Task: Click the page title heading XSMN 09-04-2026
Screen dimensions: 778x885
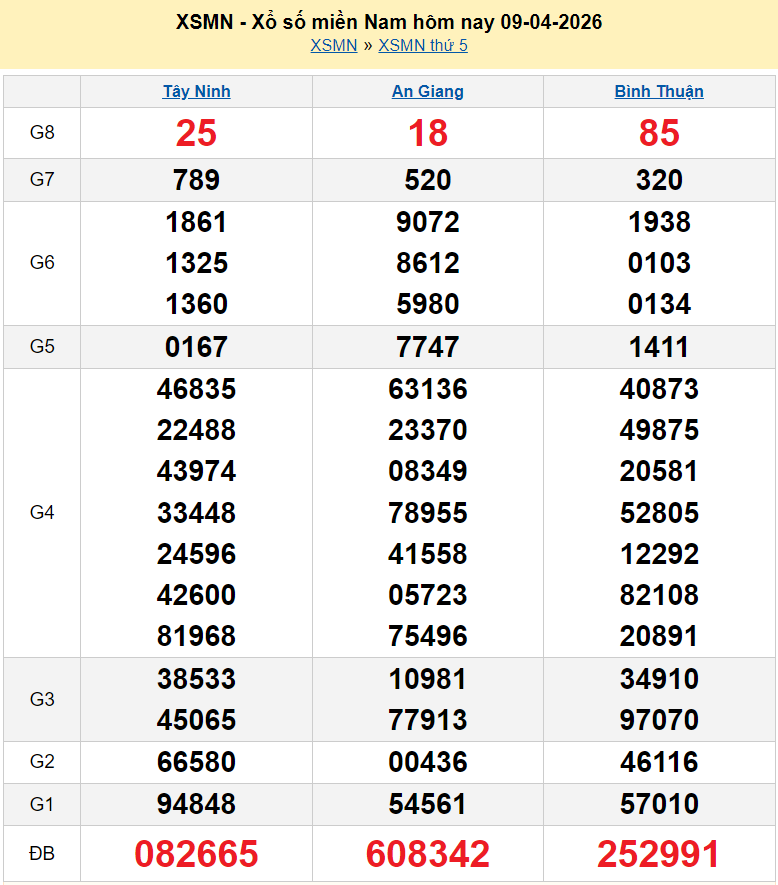Action: point(389,22)
